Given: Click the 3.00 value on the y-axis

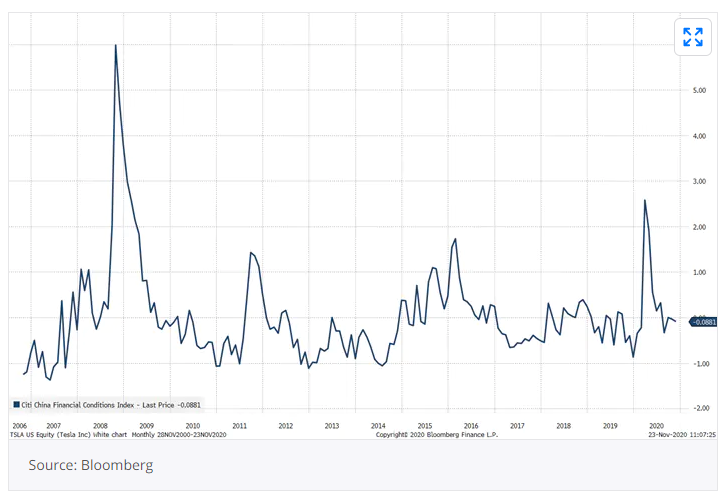Looking at the screenshot, I should pyautogui.click(x=699, y=181).
